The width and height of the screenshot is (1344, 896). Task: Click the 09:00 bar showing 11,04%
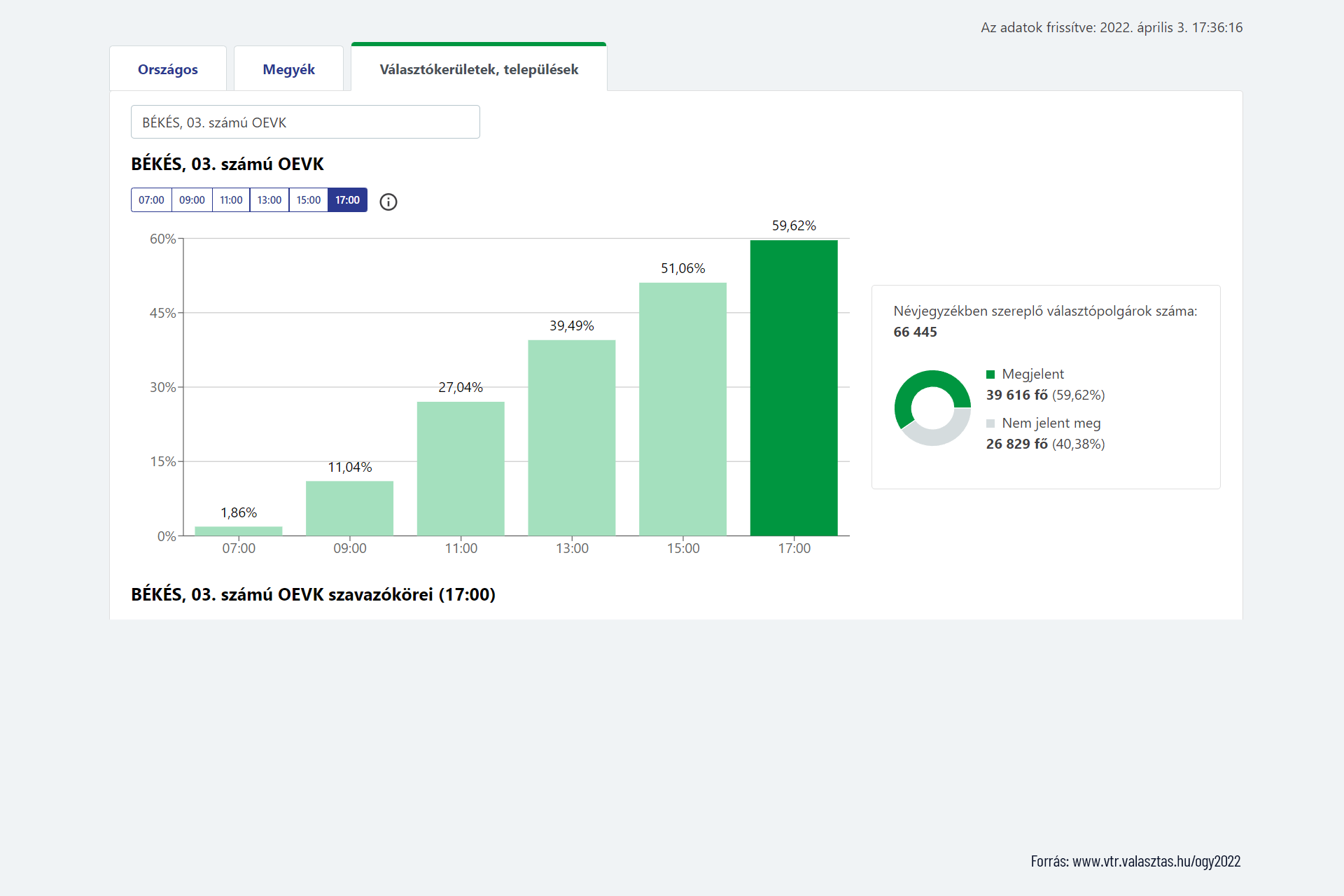click(349, 509)
